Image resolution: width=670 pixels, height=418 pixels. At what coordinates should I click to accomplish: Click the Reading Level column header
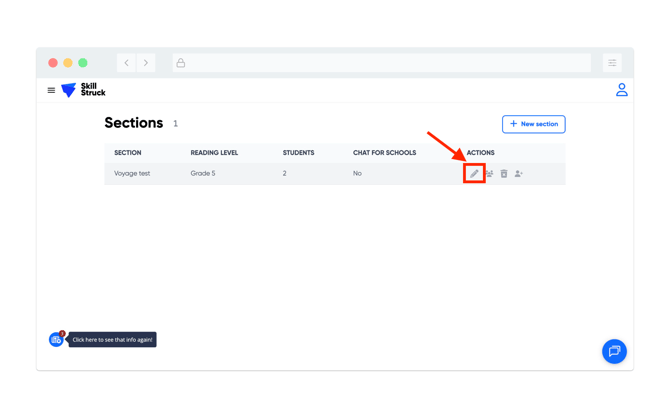(x=214, y=153)
